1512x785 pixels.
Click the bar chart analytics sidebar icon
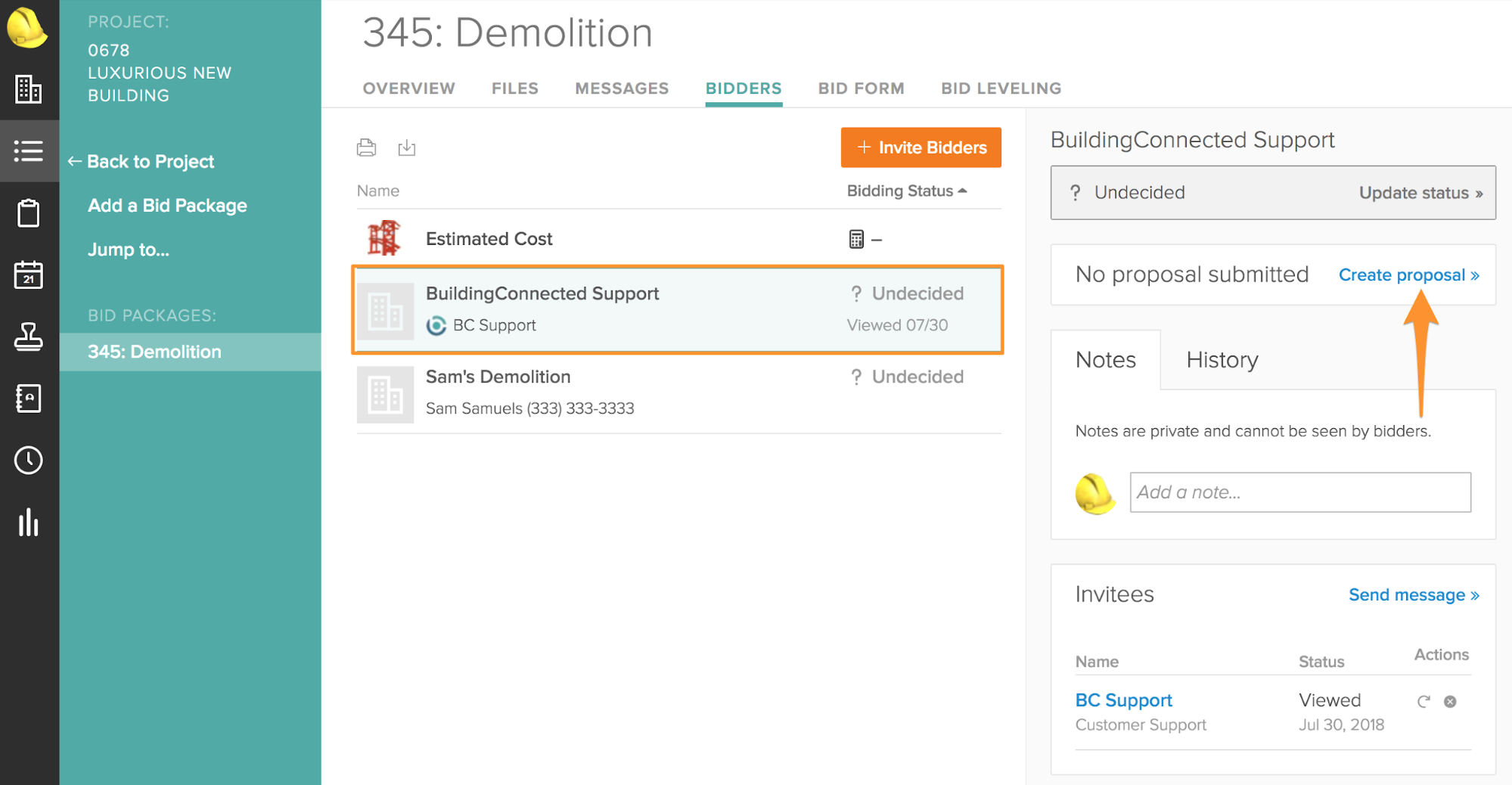tap(29, 523)
